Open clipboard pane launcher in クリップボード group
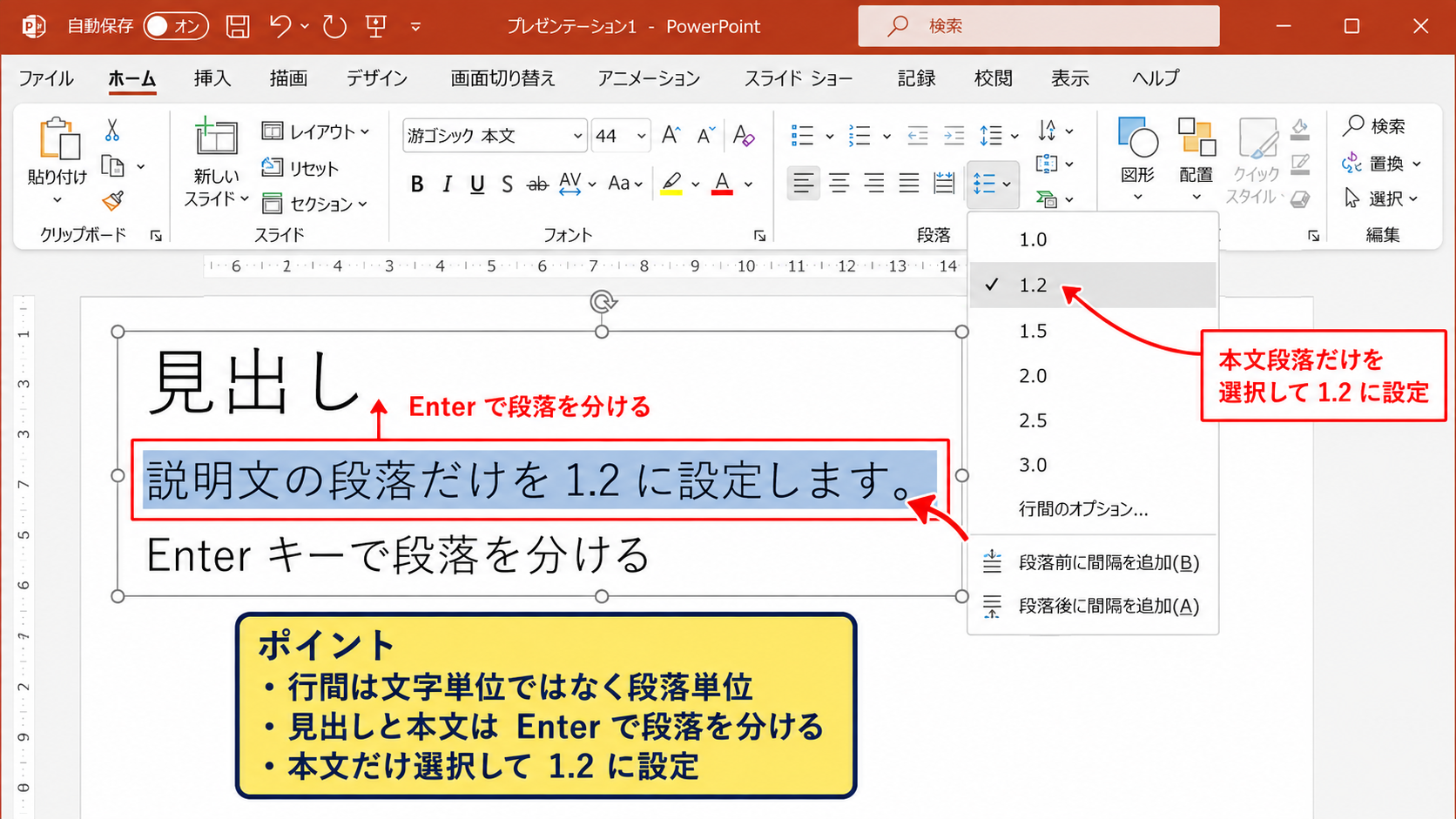This screenshot has width=1456, height=819. pyautogui.click(x=156, y=236)
